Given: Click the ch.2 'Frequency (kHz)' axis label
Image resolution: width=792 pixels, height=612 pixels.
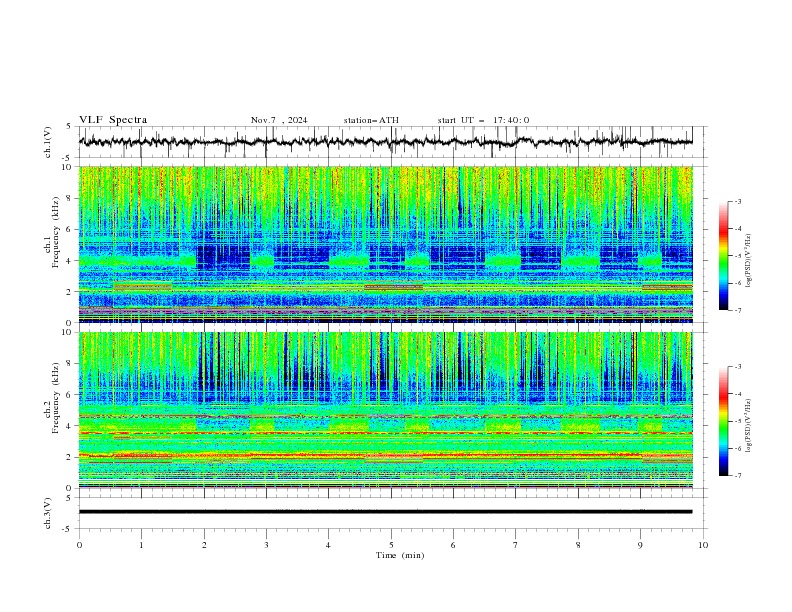Looking at the screenshot, I should (x=56, y=397).
